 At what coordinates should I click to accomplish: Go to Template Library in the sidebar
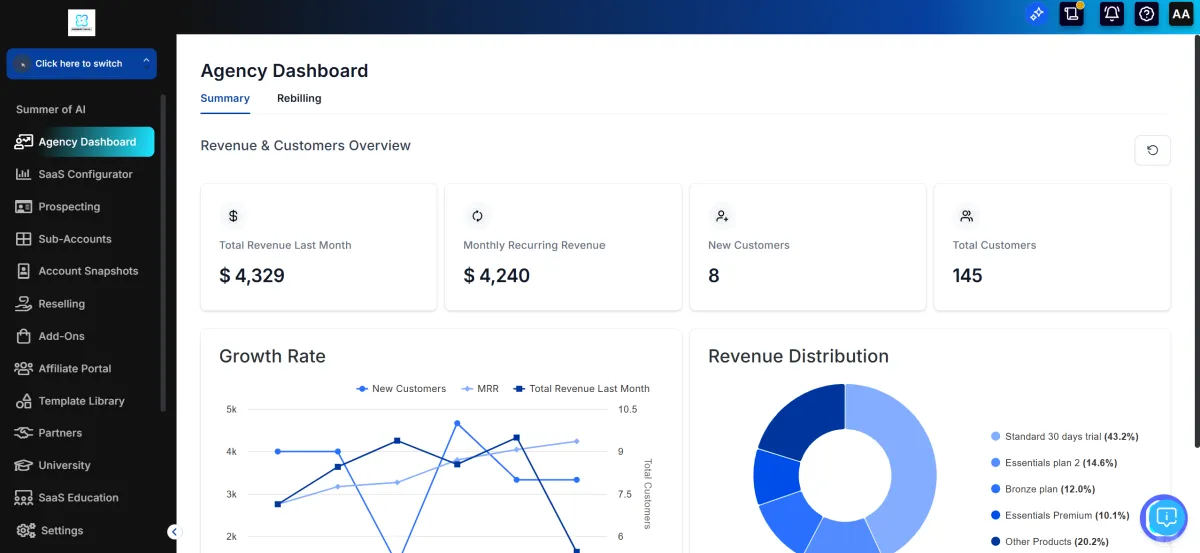pos(80,401)
